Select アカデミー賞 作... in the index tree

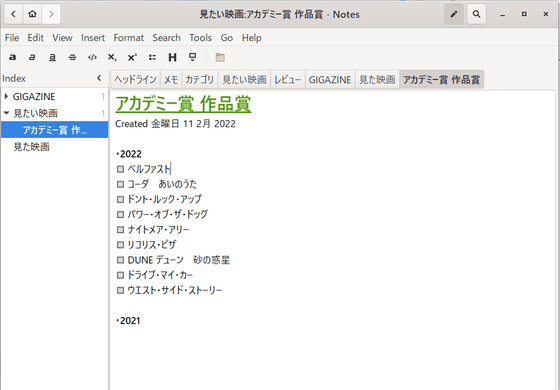(54, 130)
